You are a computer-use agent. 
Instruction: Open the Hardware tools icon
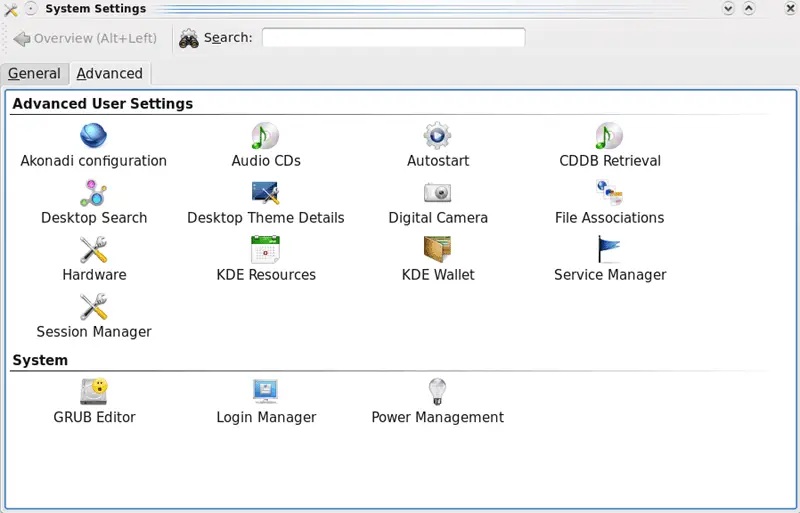pos(93,250)
